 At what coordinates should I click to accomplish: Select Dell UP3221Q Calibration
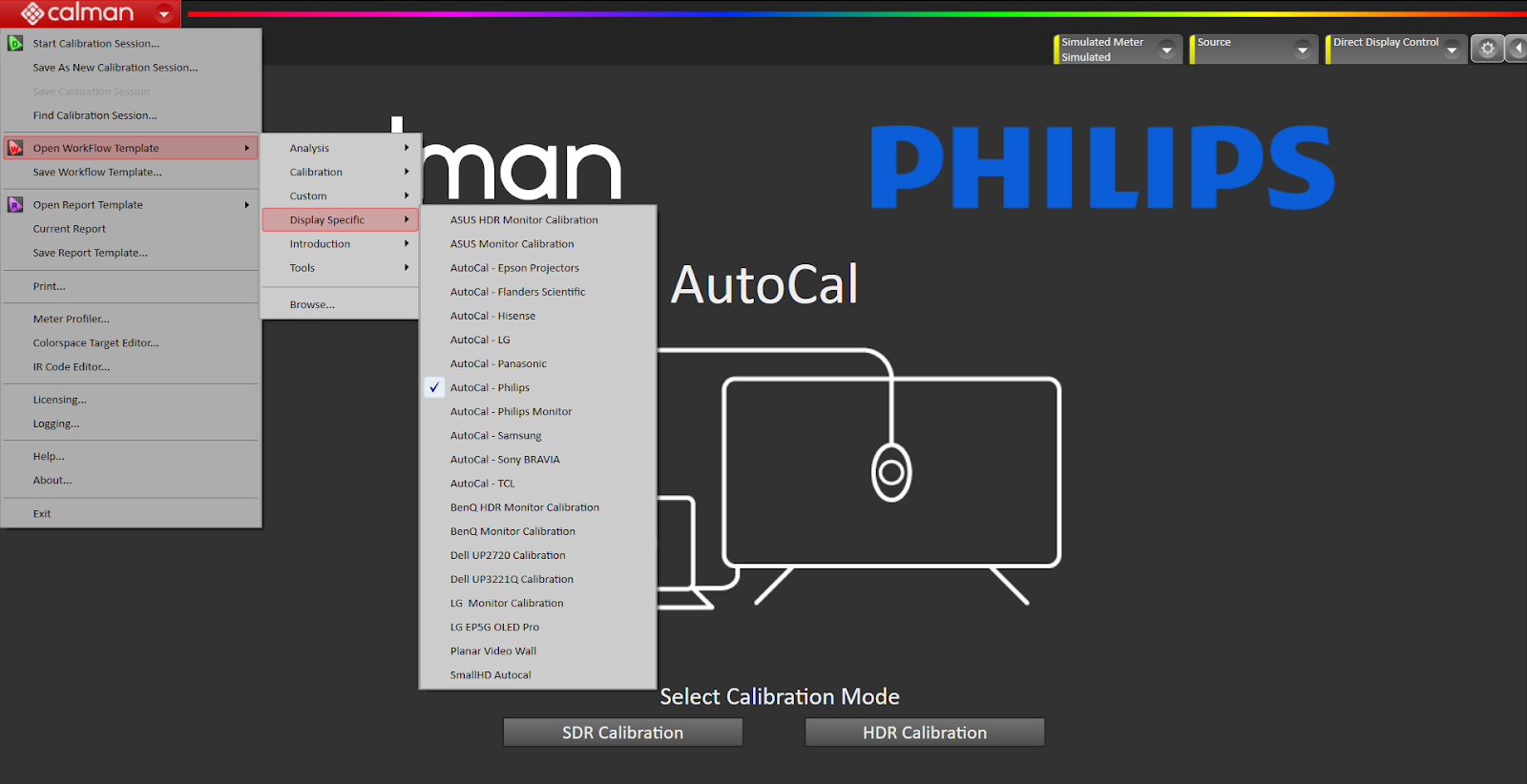(538, 578)
